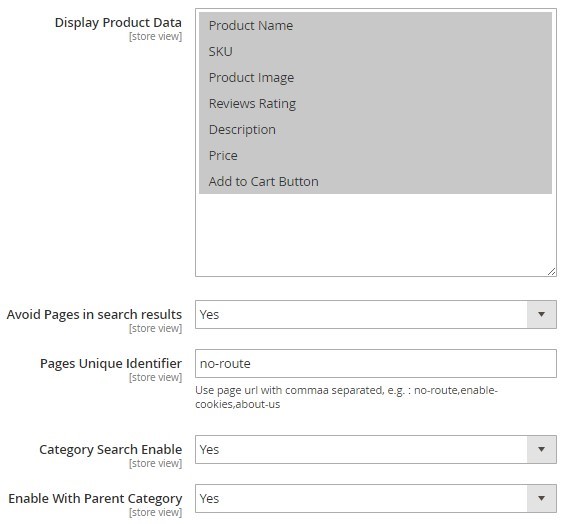Pick Description in product data list
Screen dimensions: 564x524
coord(375,129)
